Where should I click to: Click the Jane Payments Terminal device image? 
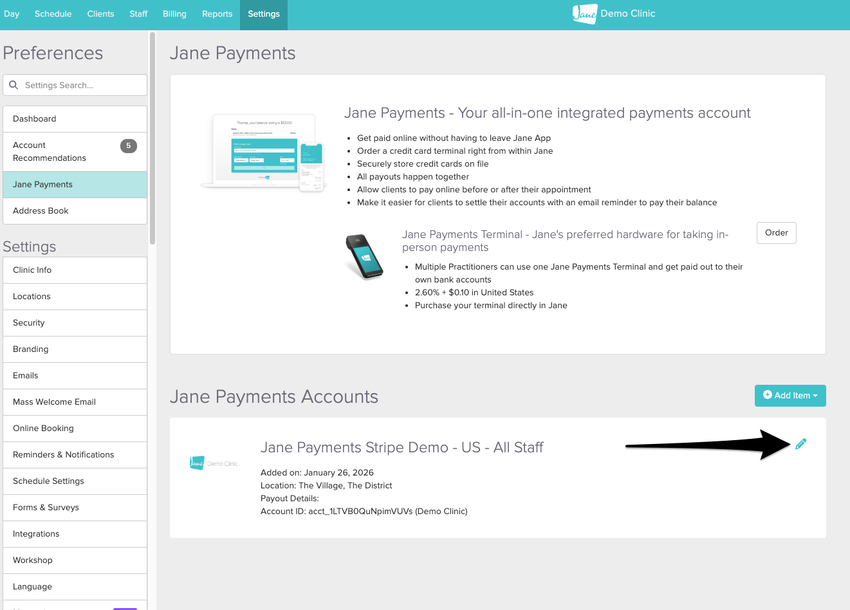(x=364, y=257)
